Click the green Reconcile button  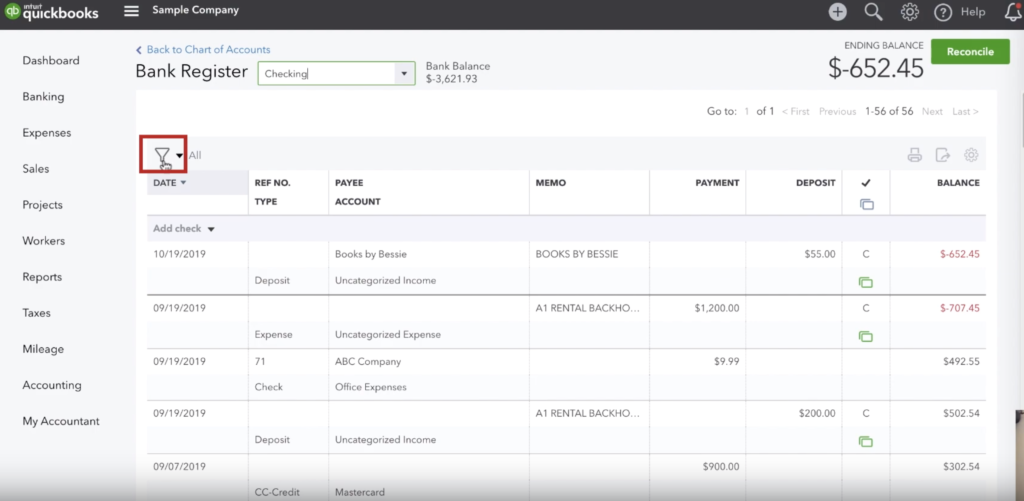970,52
